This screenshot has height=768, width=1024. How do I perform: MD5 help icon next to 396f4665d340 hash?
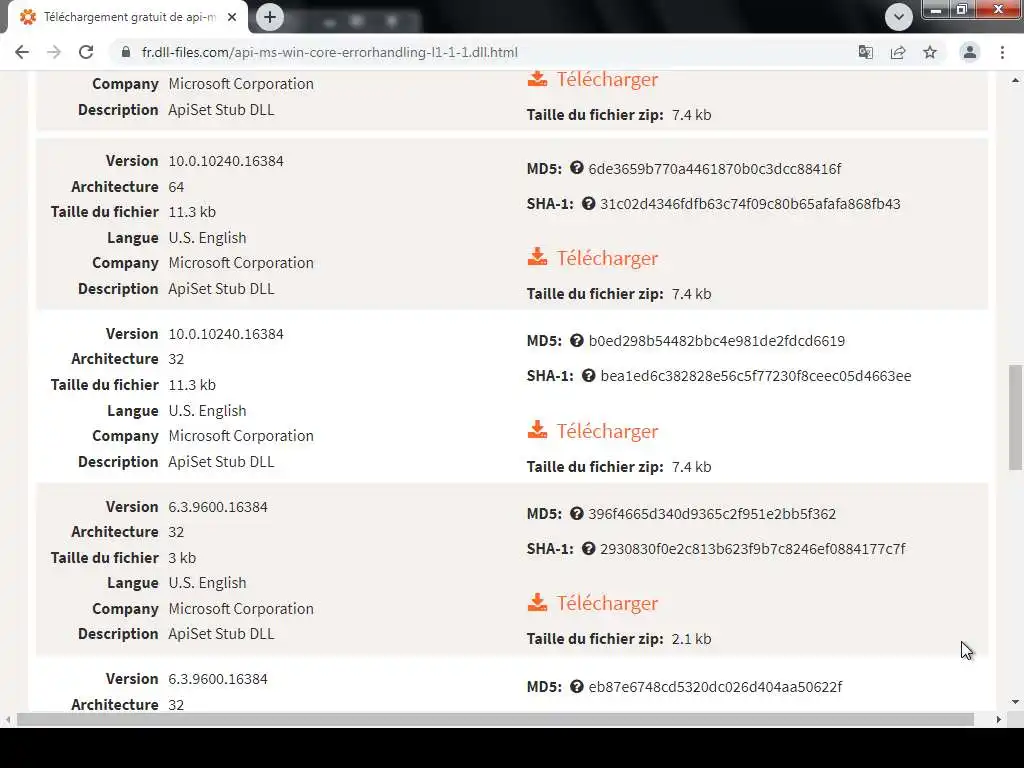[x=576, y=513]
